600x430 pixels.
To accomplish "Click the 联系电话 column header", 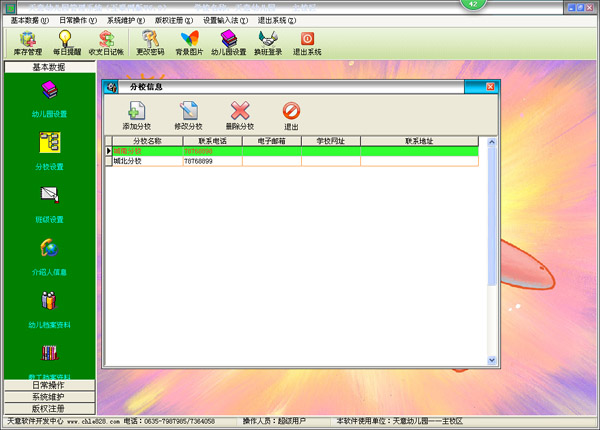I will (211, 142).
